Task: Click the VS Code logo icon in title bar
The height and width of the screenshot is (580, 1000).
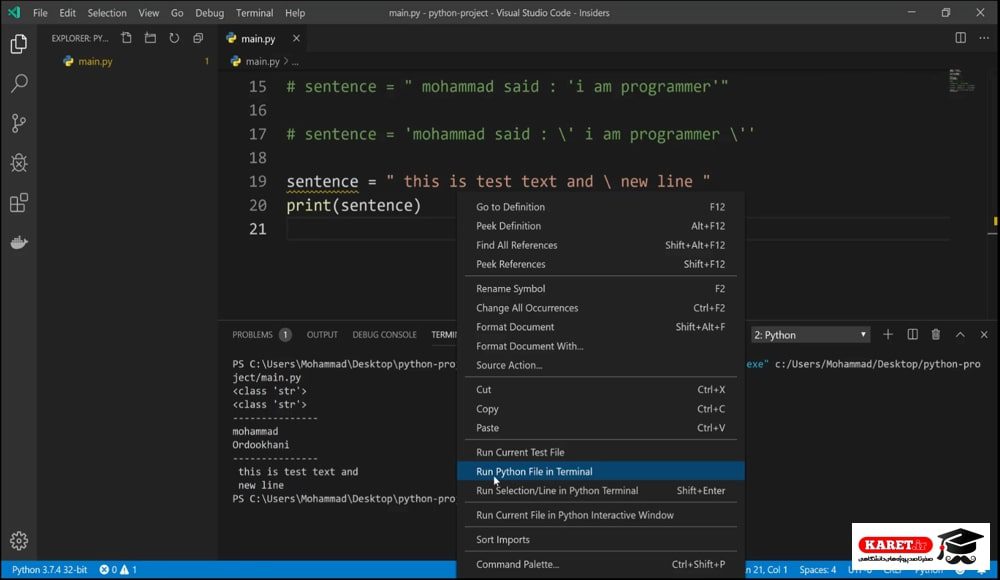Action: [x=14, y=13]
